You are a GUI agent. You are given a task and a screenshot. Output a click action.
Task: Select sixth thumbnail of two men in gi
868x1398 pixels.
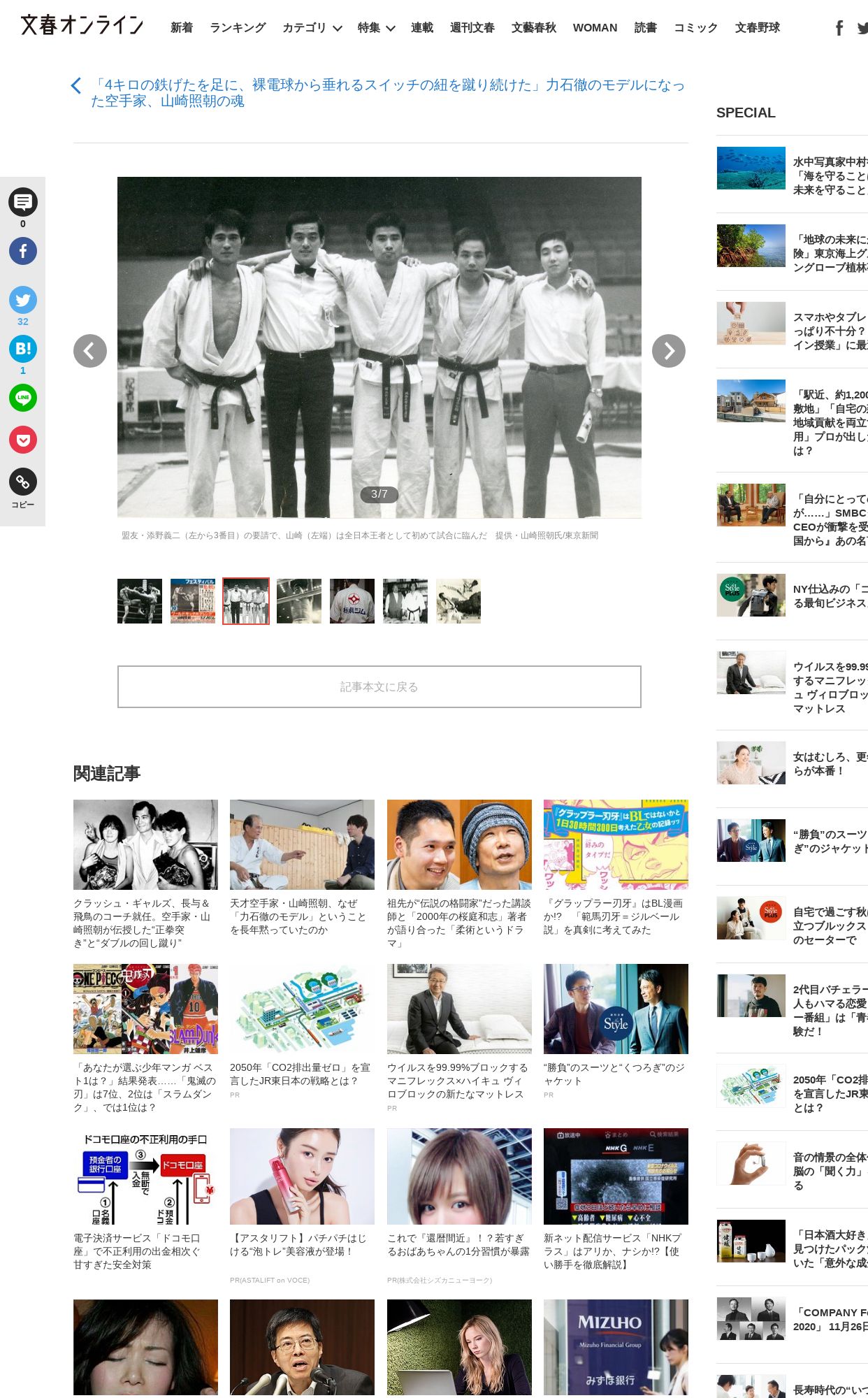[405, 601]
